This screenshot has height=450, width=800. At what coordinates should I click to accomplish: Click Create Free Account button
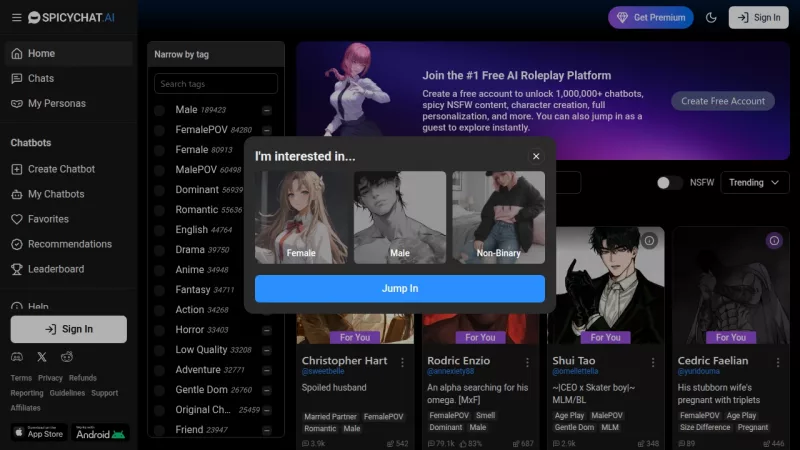723,101
